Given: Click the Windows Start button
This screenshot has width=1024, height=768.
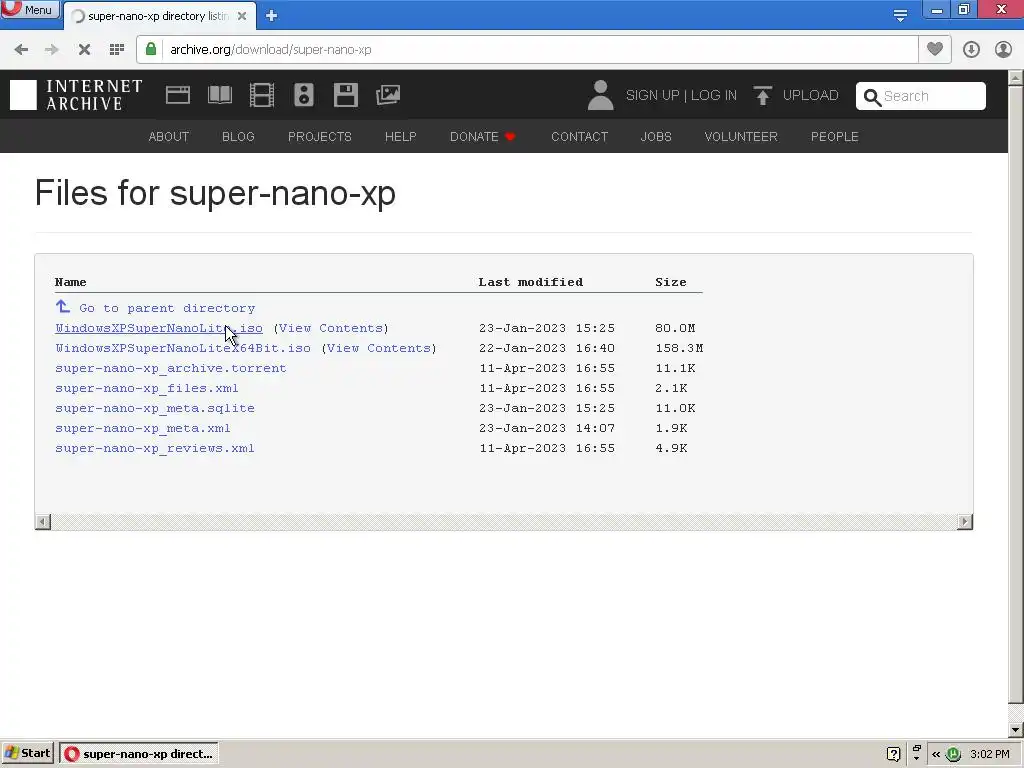Looking at the screenshot, I should [x=28, y=754].
